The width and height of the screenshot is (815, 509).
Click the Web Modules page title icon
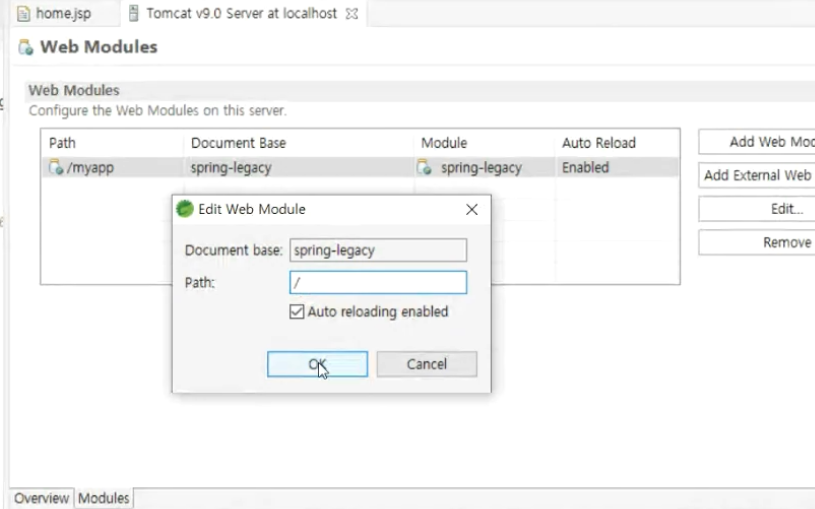point(25,47)
